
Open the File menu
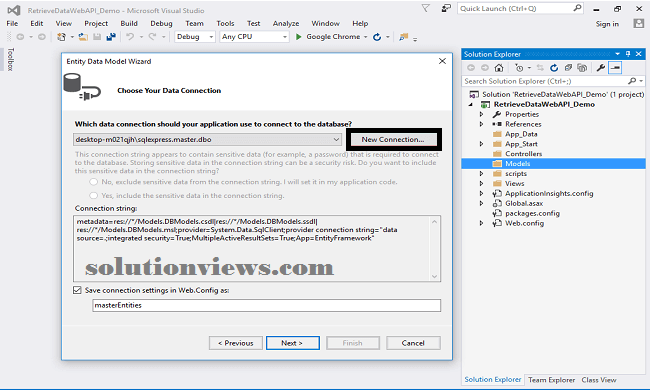[12, 24]
